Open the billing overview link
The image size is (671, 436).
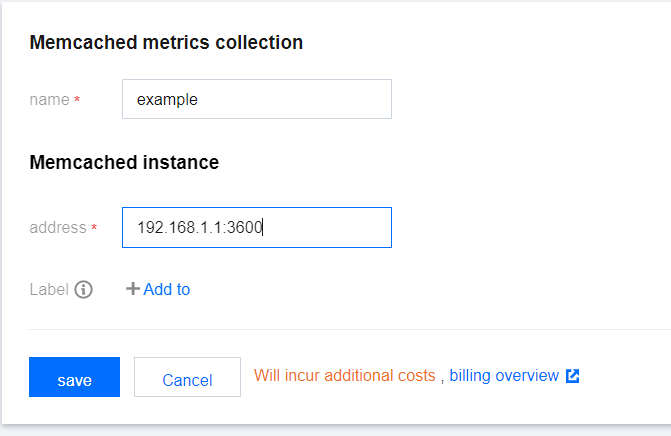[x=504, y=376]
